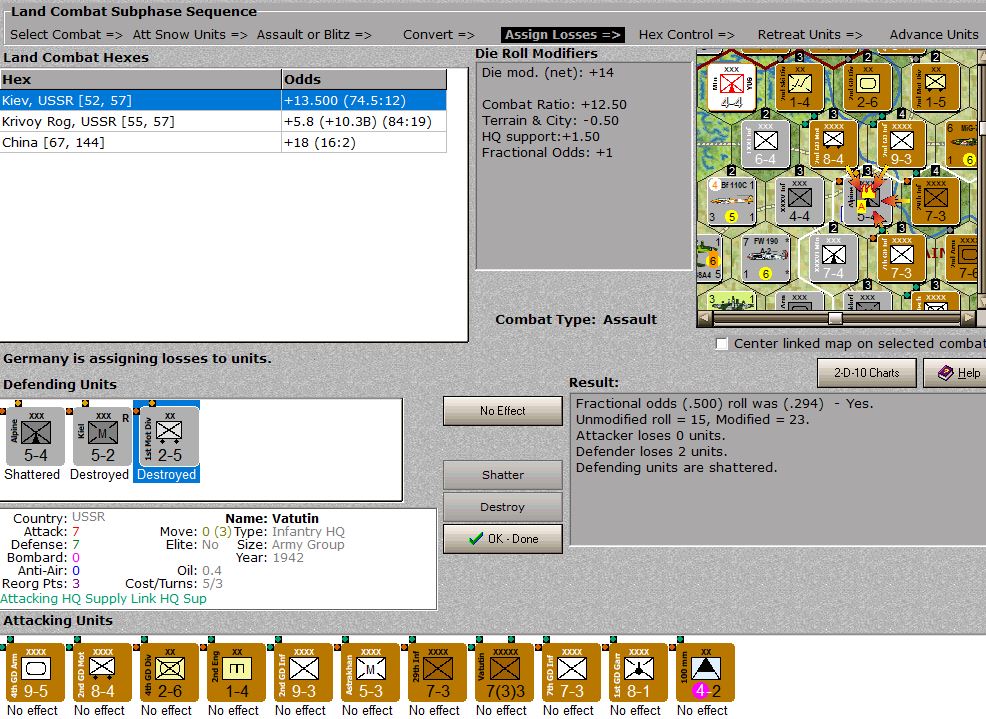Image resolution: width=986 pixels, height=719 pixels.
Task: Select the Alpine 5-4 defending unit counter
Action: pyautogui.click(x=35, y=436)
